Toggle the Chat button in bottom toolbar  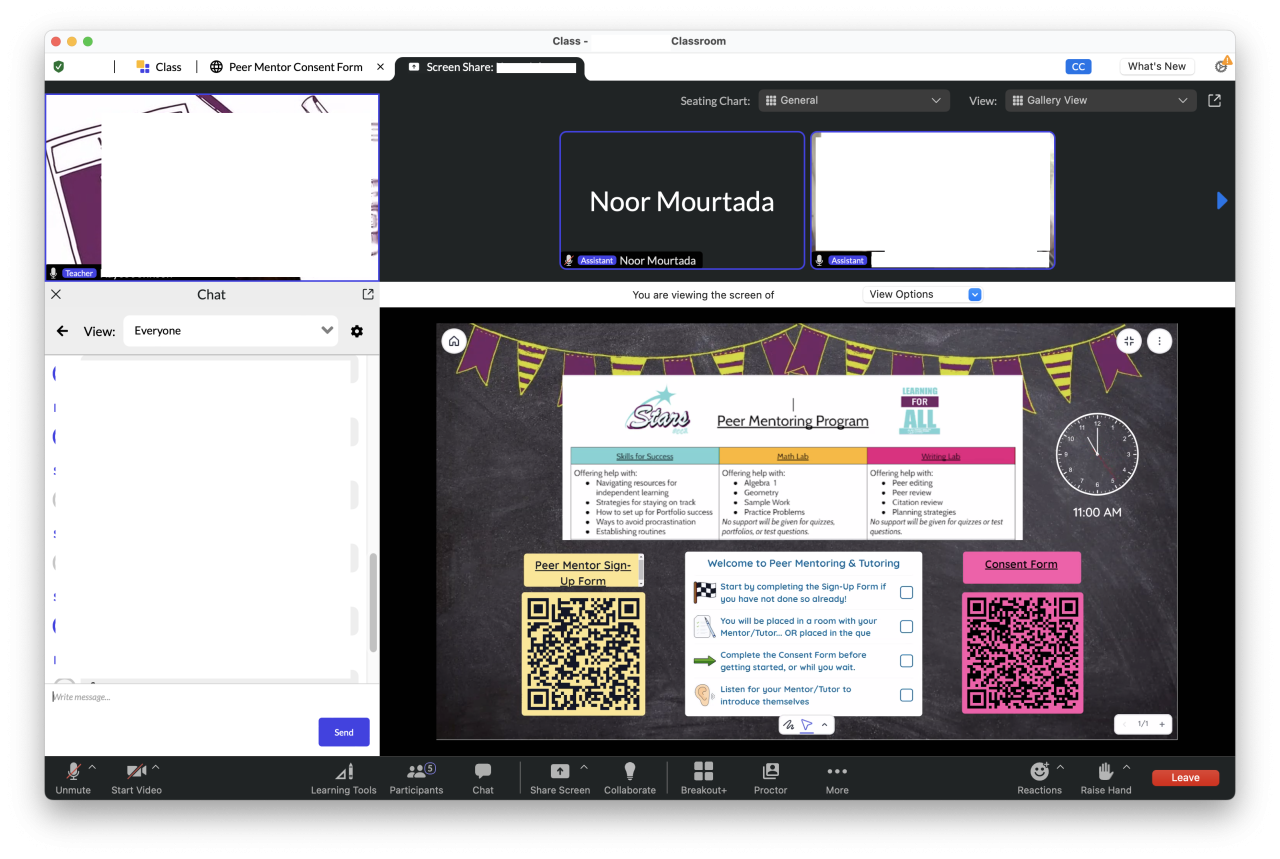[483, 777]
